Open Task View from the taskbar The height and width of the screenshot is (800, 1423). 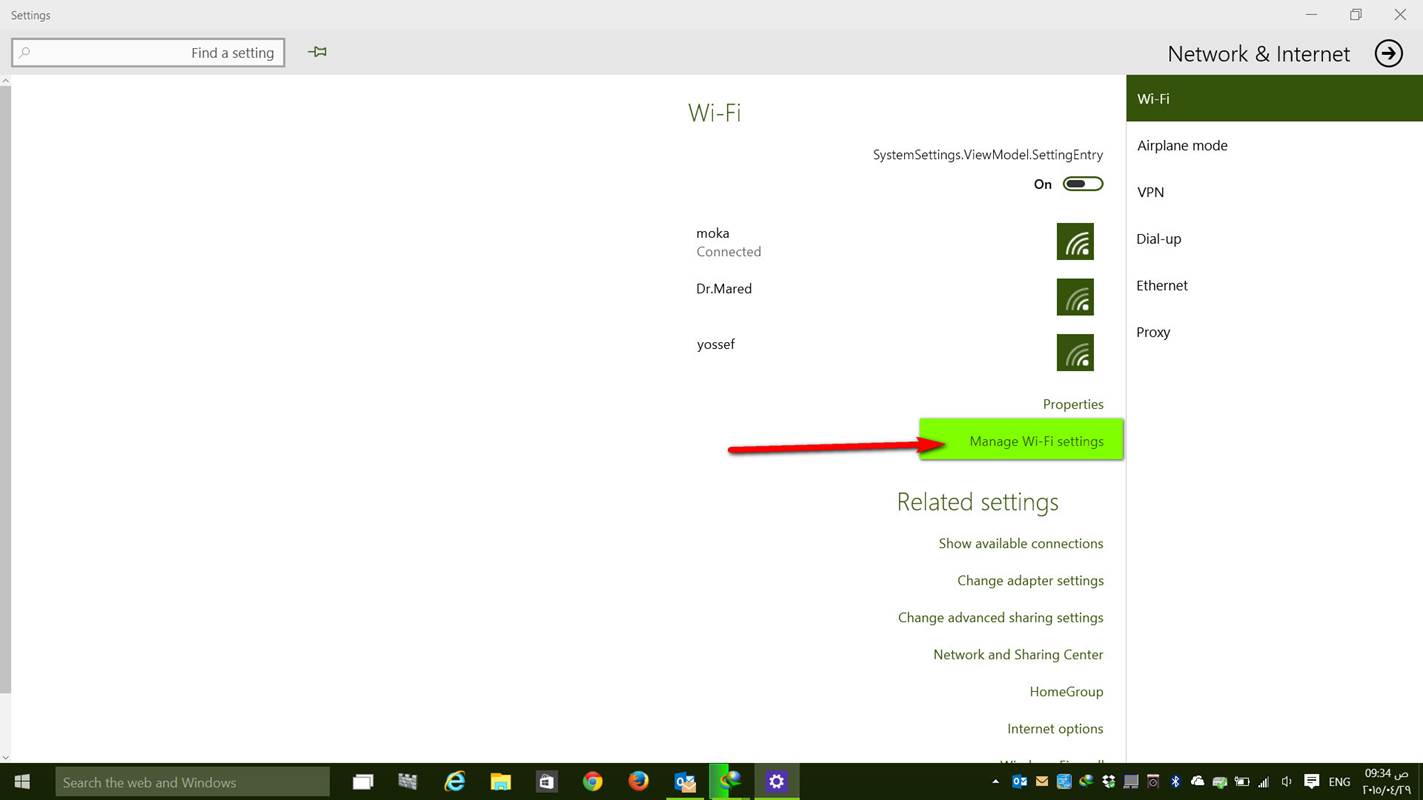[x=363, y=782]
